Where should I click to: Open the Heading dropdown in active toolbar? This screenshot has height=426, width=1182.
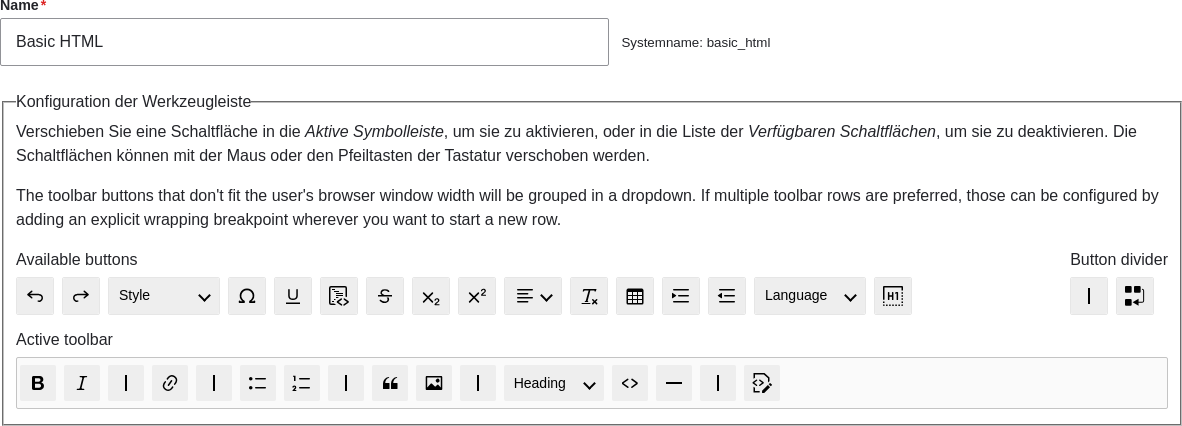[554, 383]
